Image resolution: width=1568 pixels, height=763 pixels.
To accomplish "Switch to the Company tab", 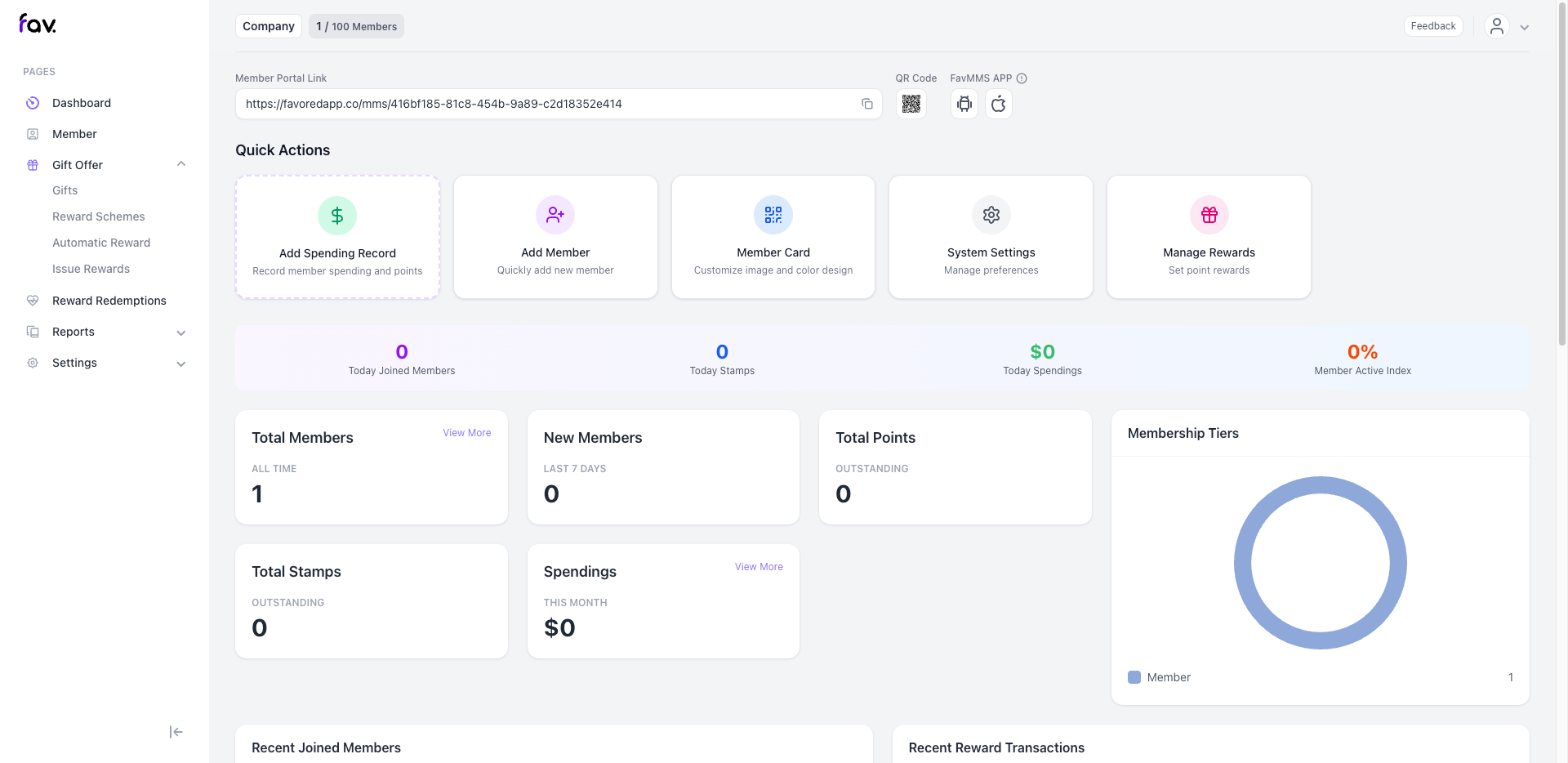I will (268, 25).
